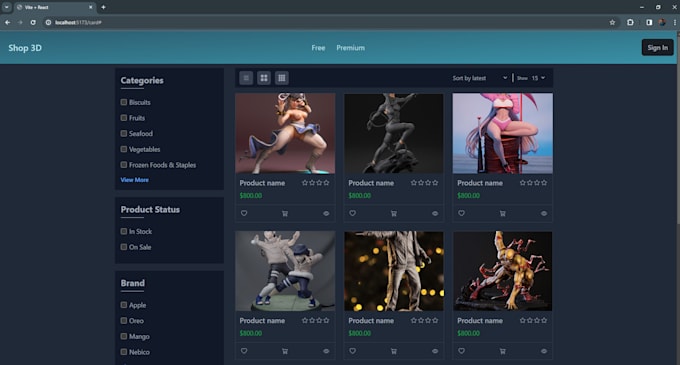Add the two fighting ninja figures to cart
The width and height of the screenshot is (680, 365).
pos(285,351)
